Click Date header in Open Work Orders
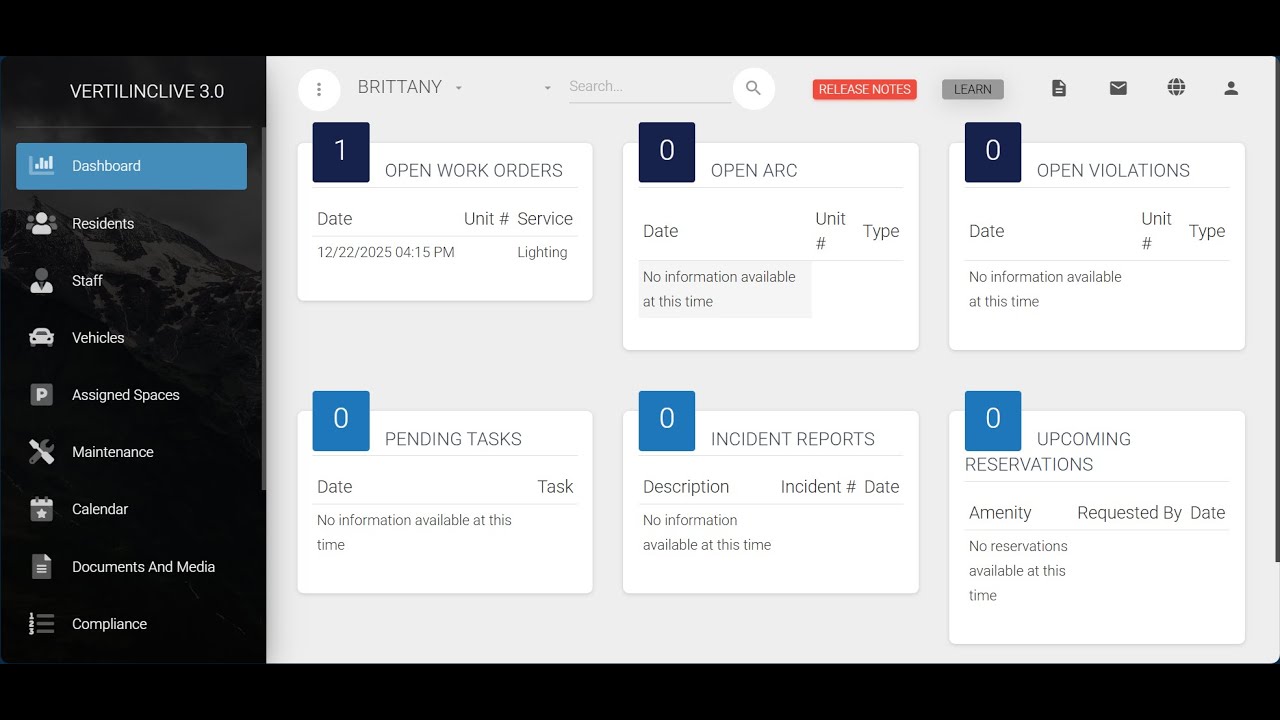The height and width of the screenshot is (720, 1280). [335, 219]
